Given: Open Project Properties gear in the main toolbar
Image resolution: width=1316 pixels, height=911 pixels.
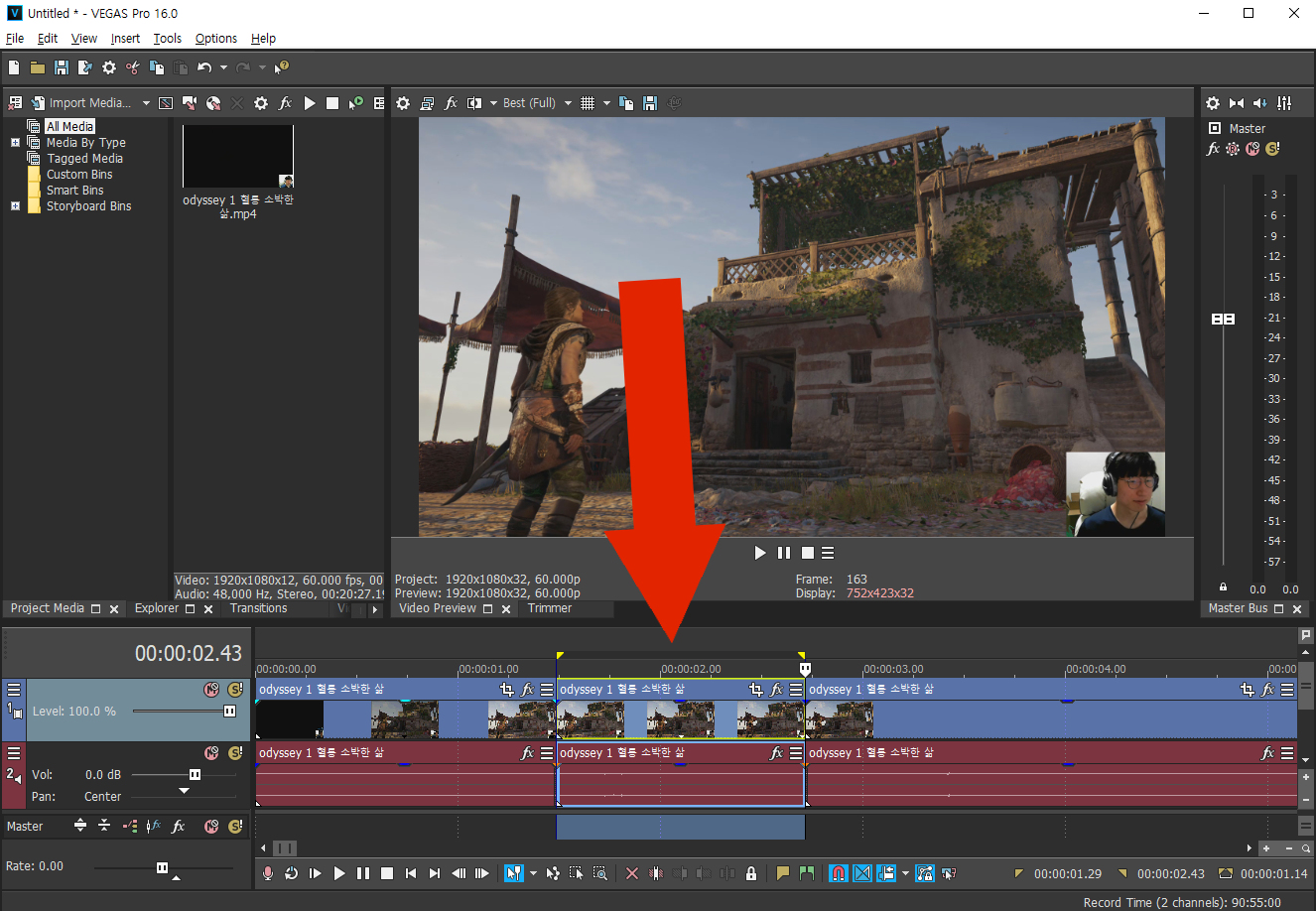Looking at the screenshot, I should click(109, 67).
